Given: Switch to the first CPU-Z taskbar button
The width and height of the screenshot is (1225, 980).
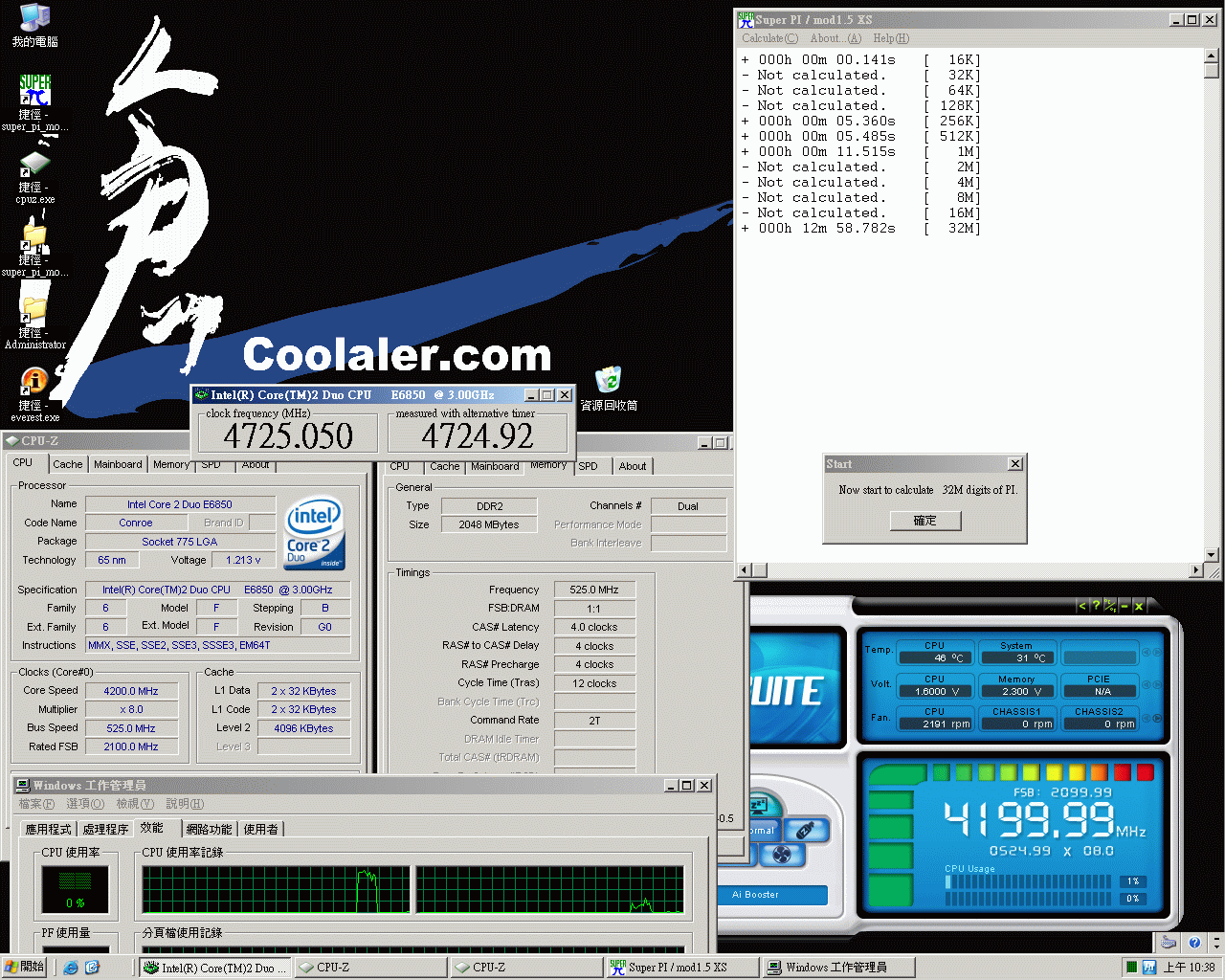Looking at the screenshot, I should (x=370, y=968).
